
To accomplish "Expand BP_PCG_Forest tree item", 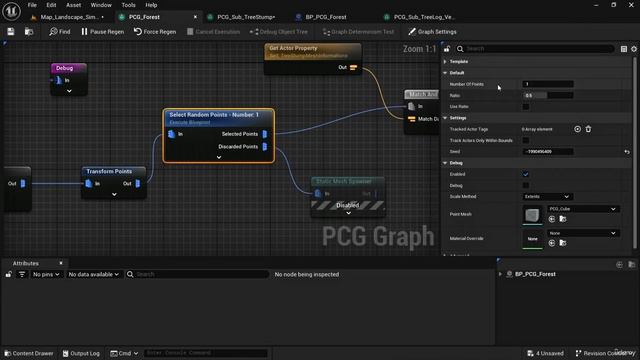I will click(x=500, y=274).
